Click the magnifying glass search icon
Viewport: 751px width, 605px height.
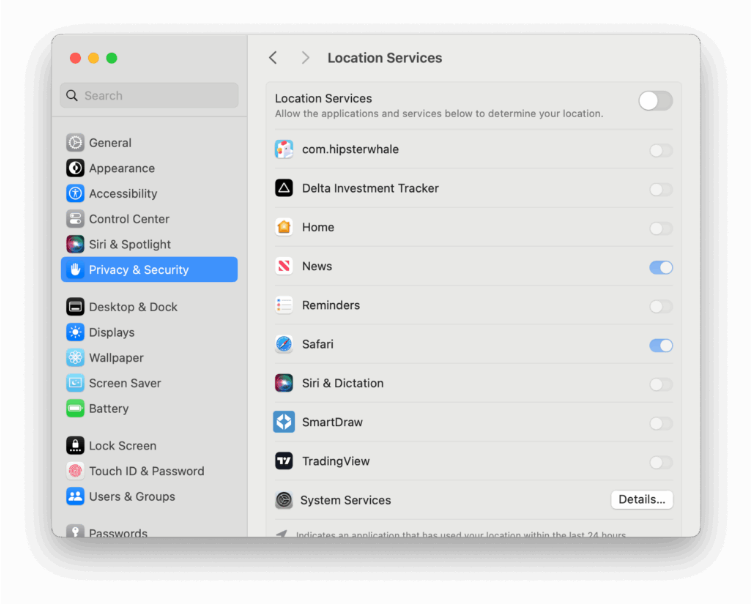coord(72,95)
